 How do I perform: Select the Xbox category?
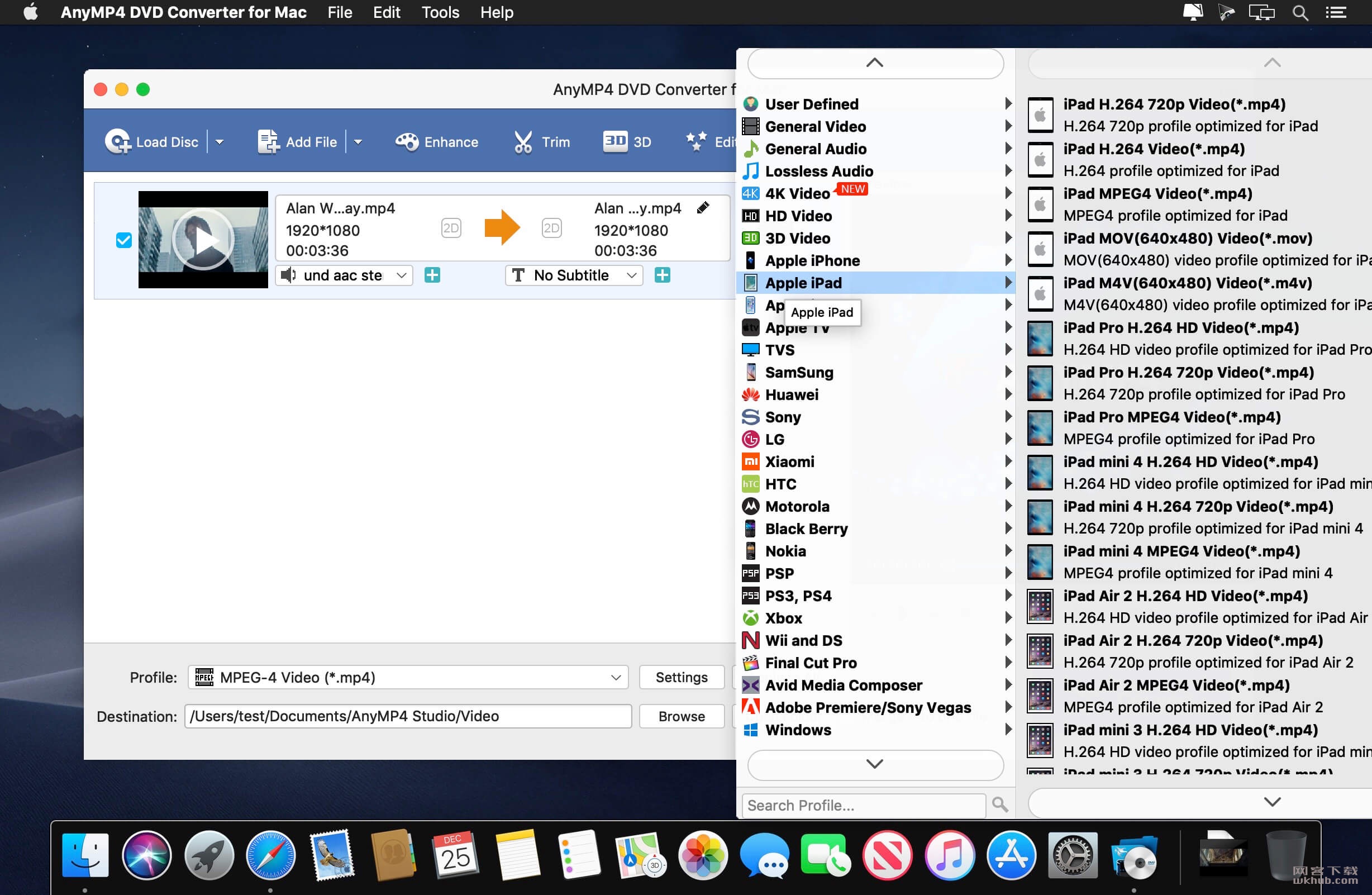tap(876, 618)
